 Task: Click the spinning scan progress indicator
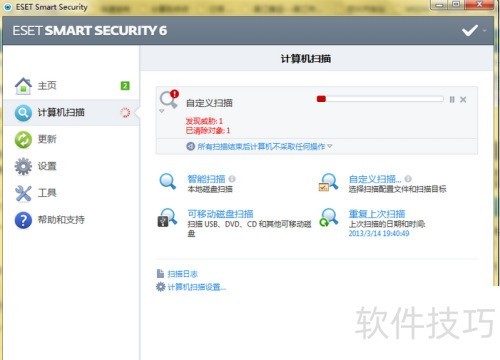tap(125, 113)
